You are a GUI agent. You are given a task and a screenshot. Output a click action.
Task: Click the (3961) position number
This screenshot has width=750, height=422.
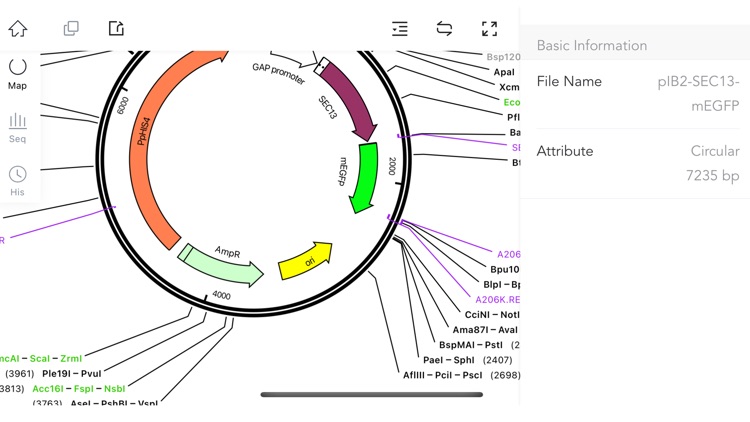20,373
